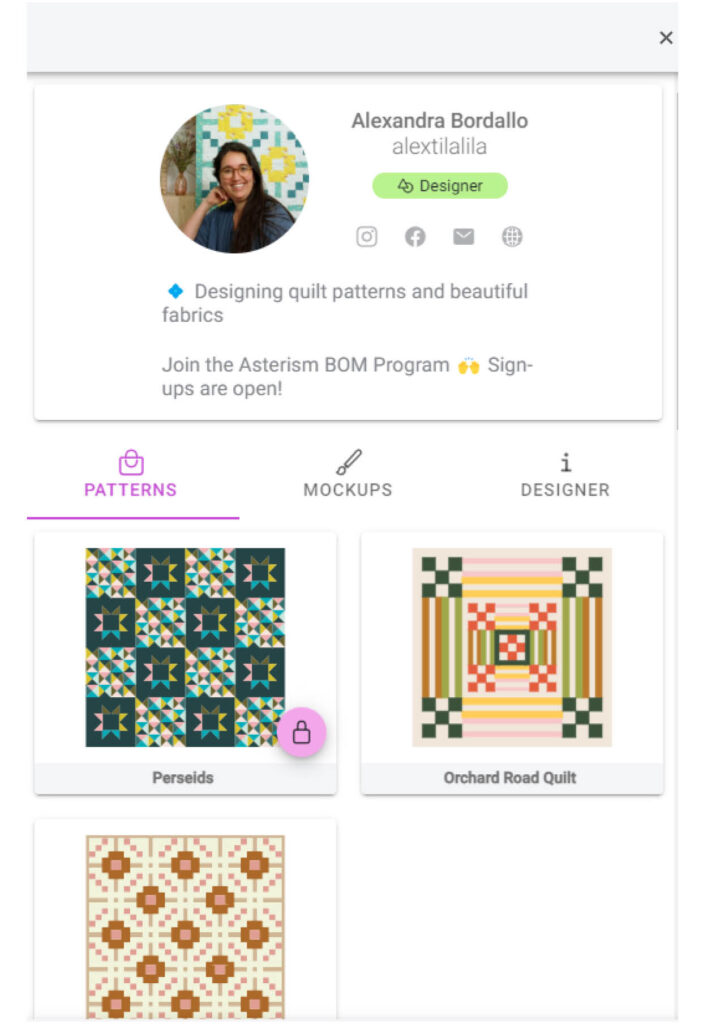Click the shopping bag icon above Patterns
This screenshot has height=1024, width=703.
point(131,462)
